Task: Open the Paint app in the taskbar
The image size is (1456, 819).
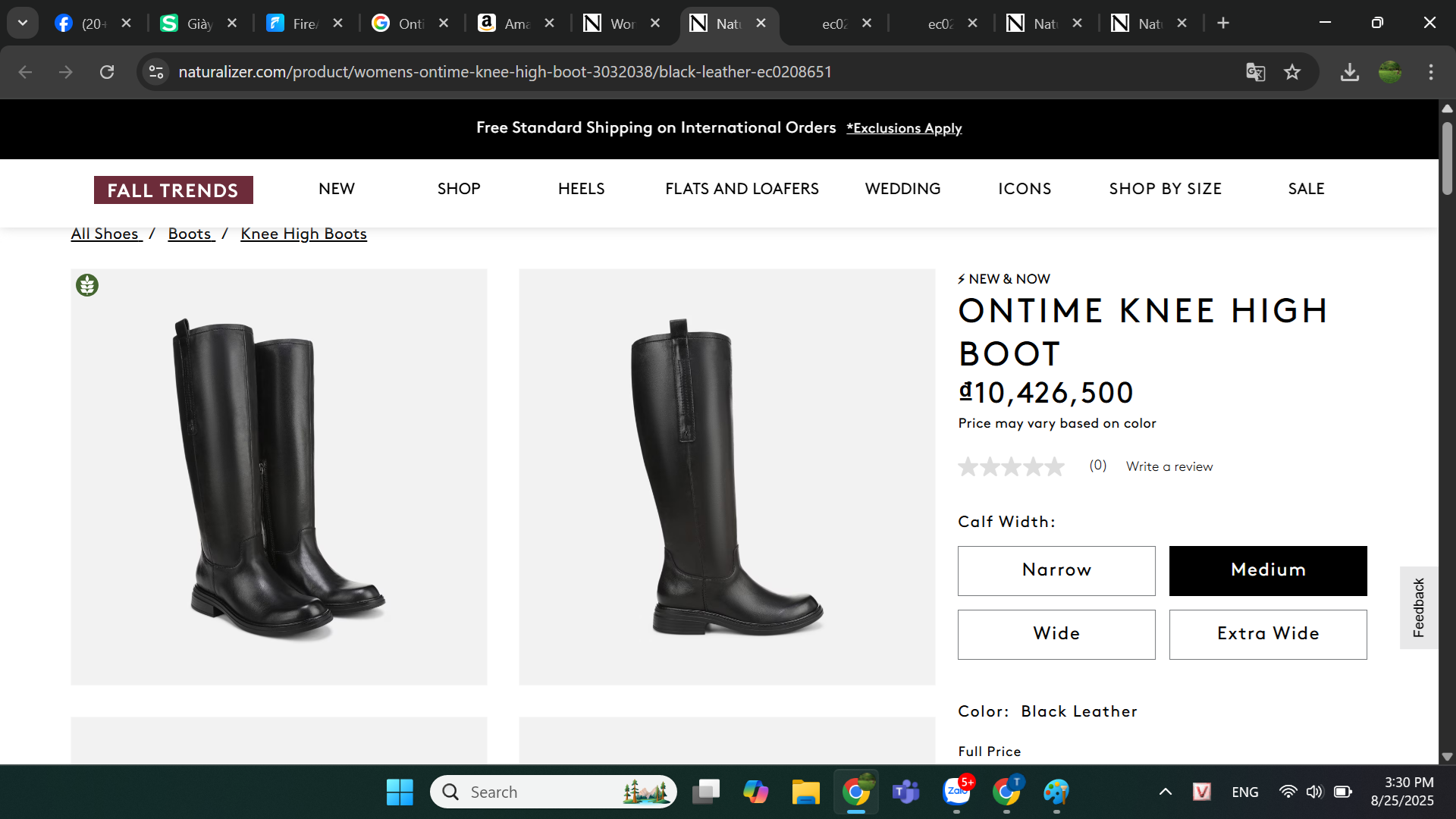Action: [x=1056, y=792]
